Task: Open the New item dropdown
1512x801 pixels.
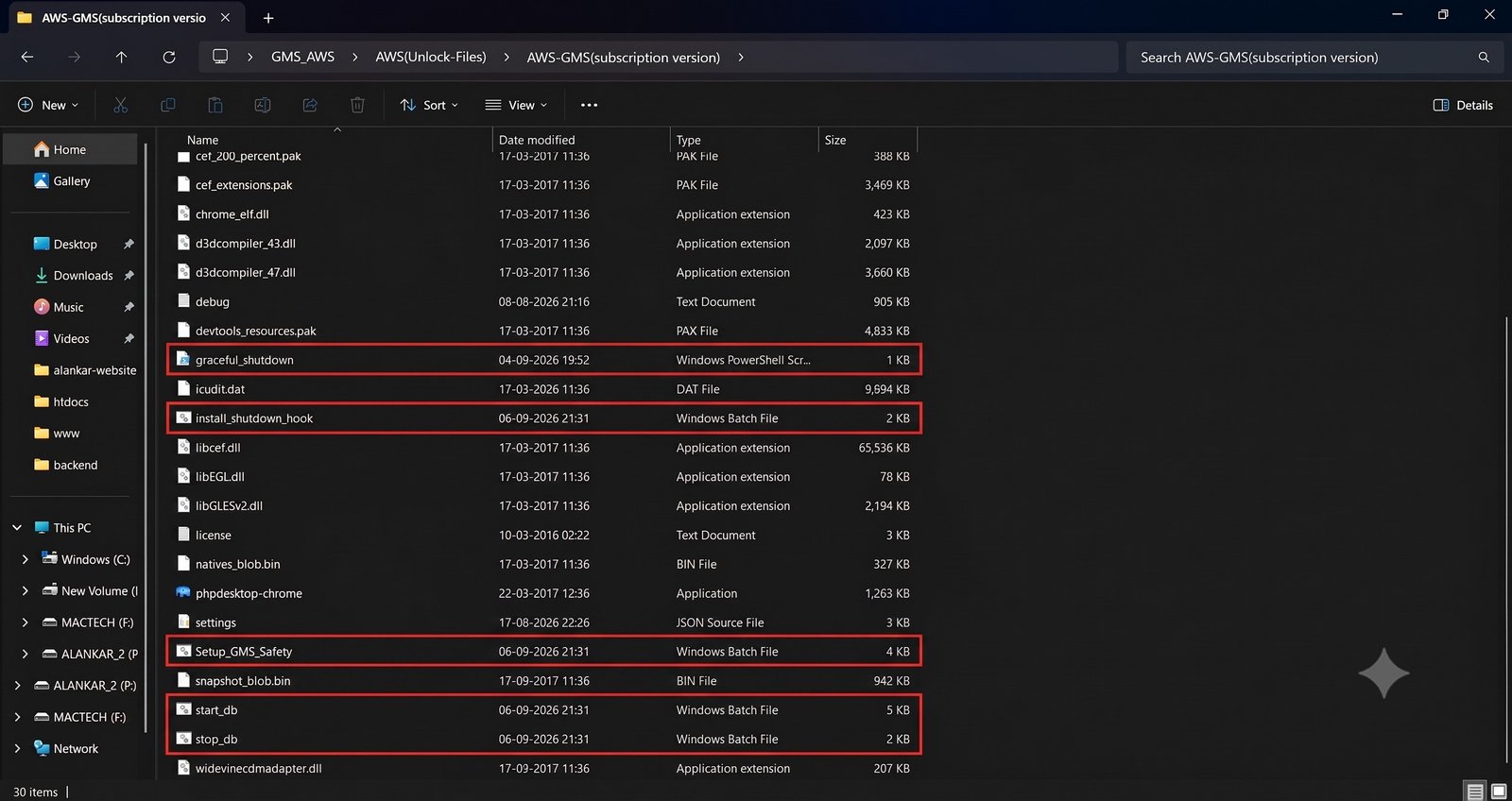Action: click(48, 105)
